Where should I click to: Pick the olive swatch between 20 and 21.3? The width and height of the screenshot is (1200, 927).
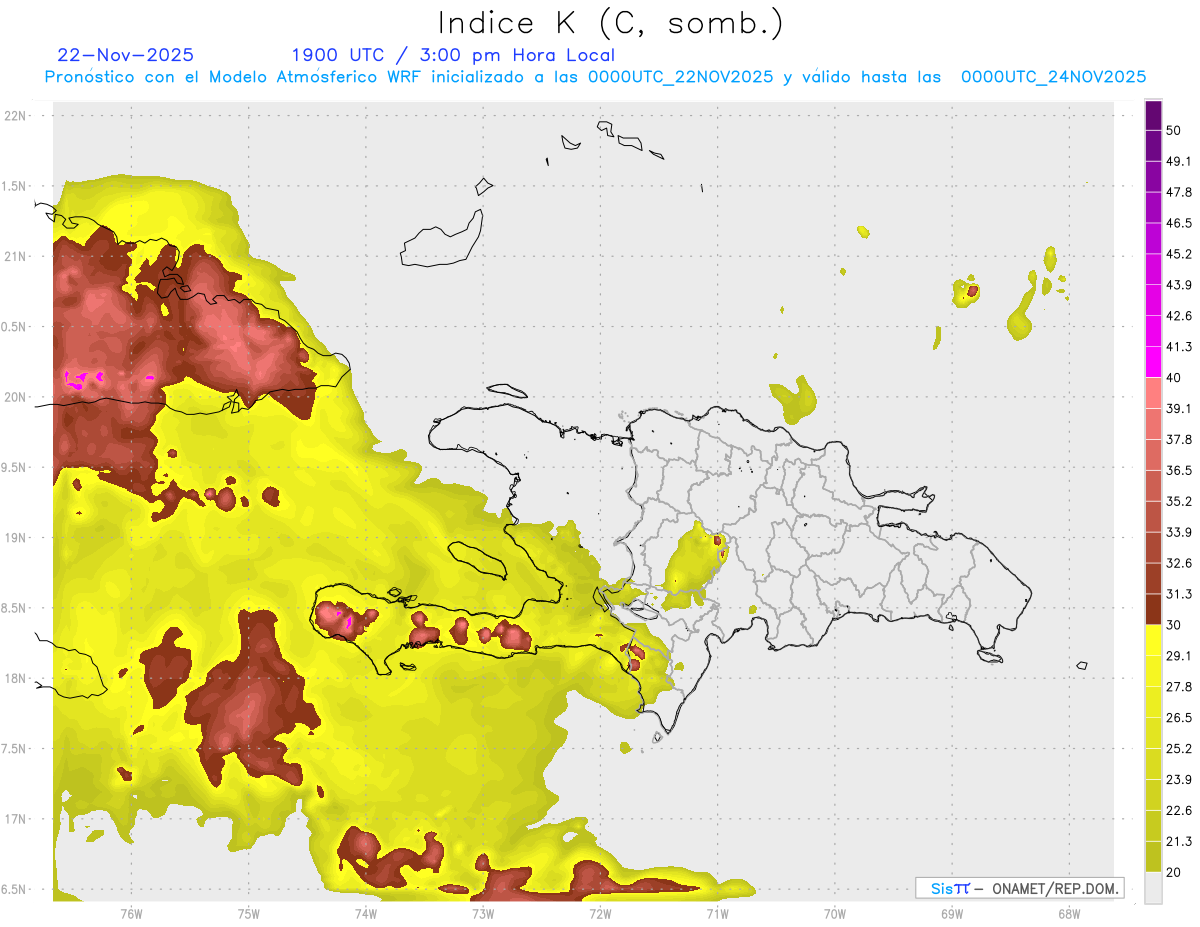click(x=1154, y=857)
